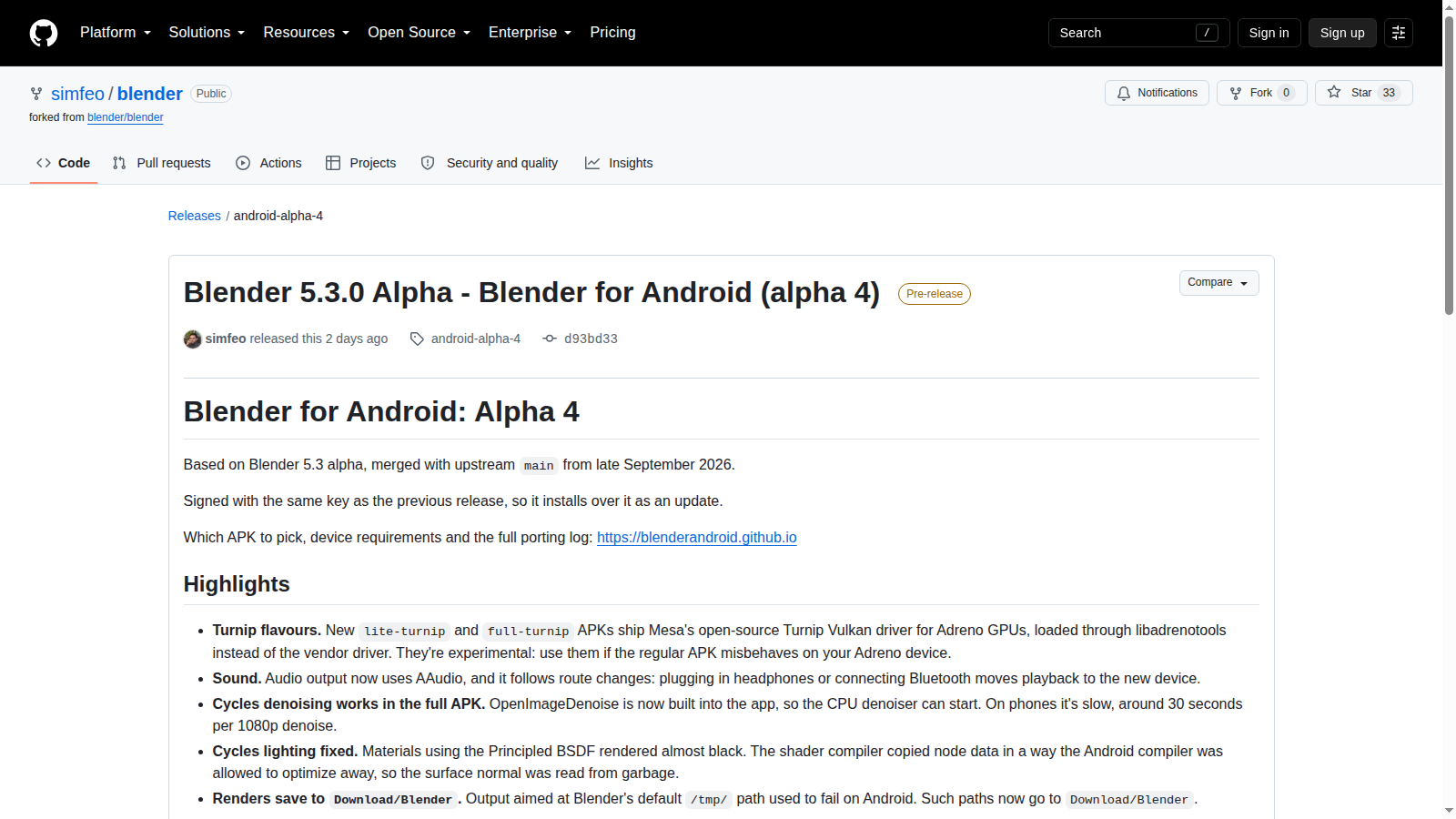Click the slash shortcut hint in search
Viewport: 1456px width, 819px height.
[1207, 33]
